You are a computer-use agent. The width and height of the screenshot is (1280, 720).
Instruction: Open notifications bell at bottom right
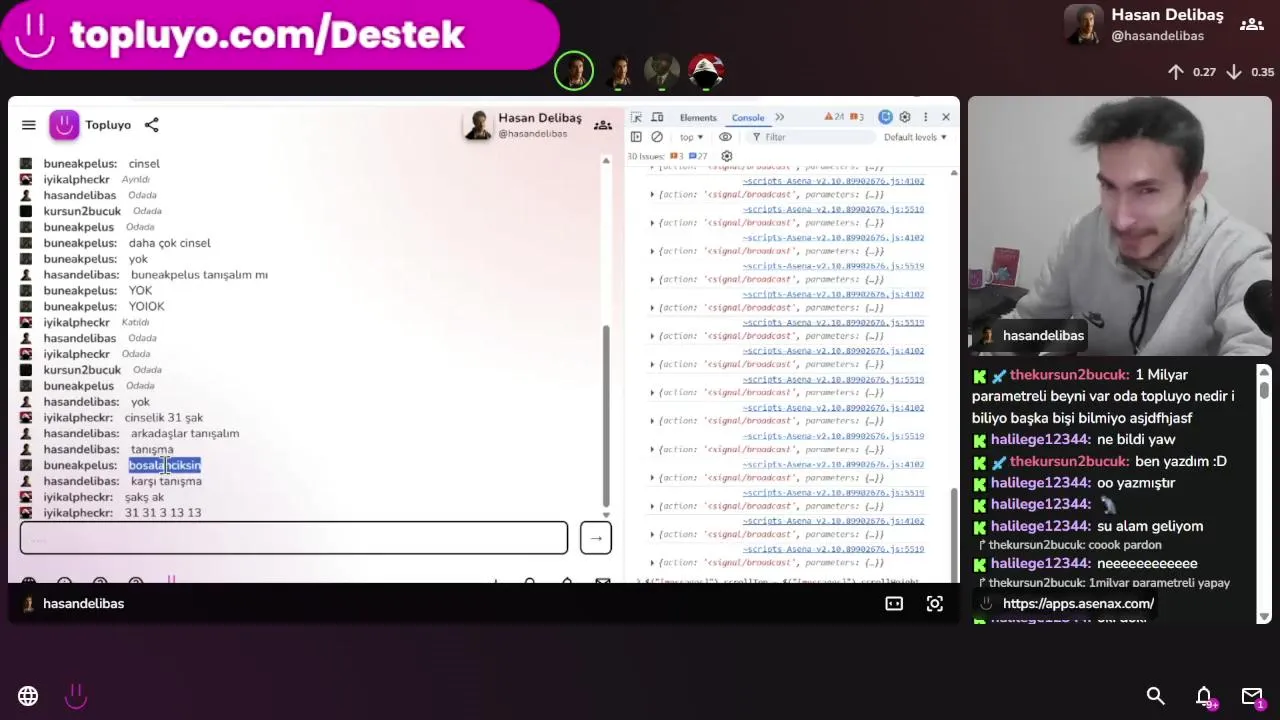coord(1205,697)
